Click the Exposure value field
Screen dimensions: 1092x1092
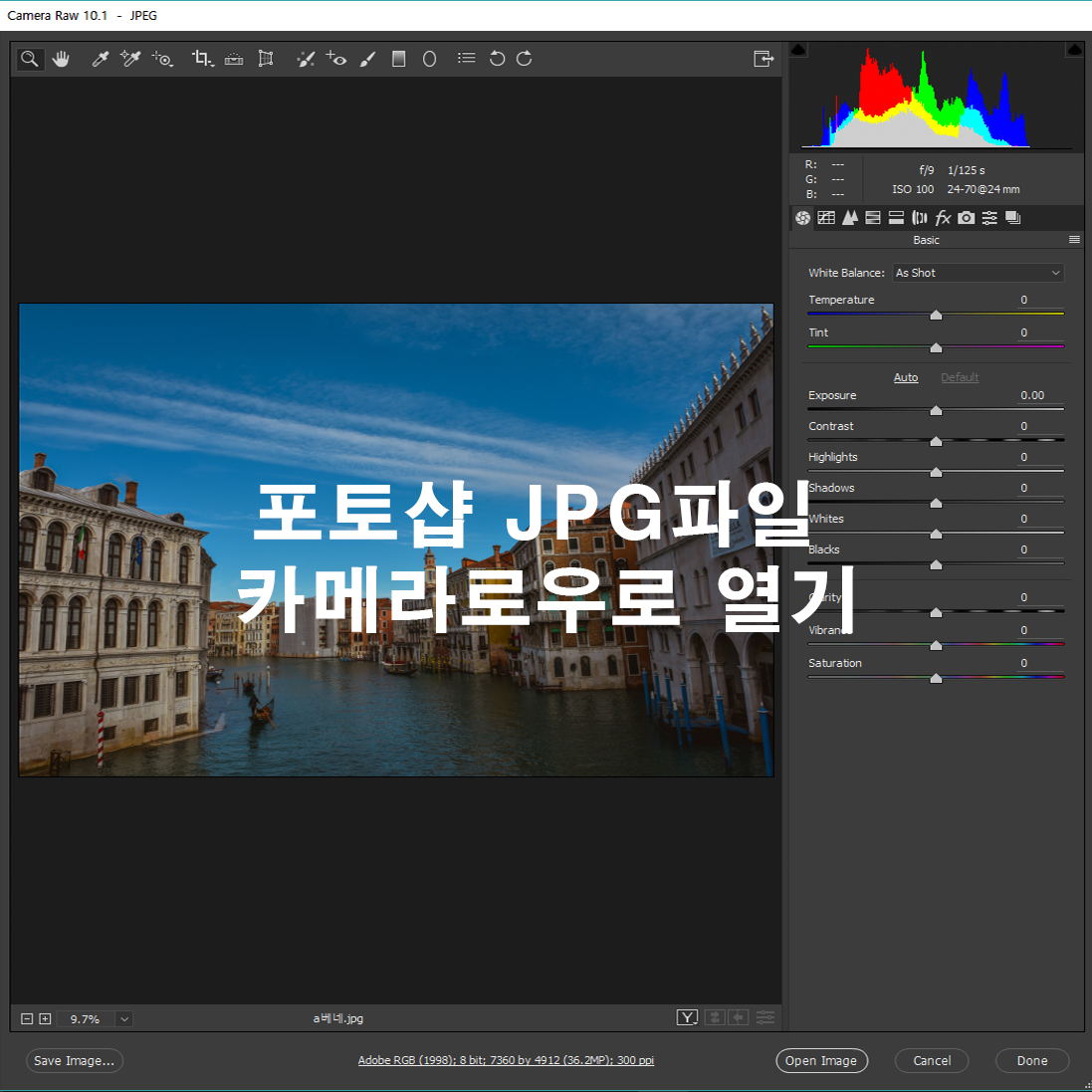click(1038, 395)
